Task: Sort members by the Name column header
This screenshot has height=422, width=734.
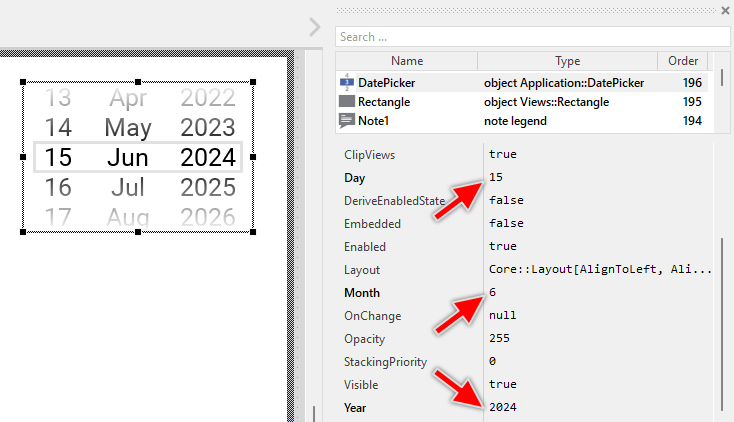Action: coord(407,61)
